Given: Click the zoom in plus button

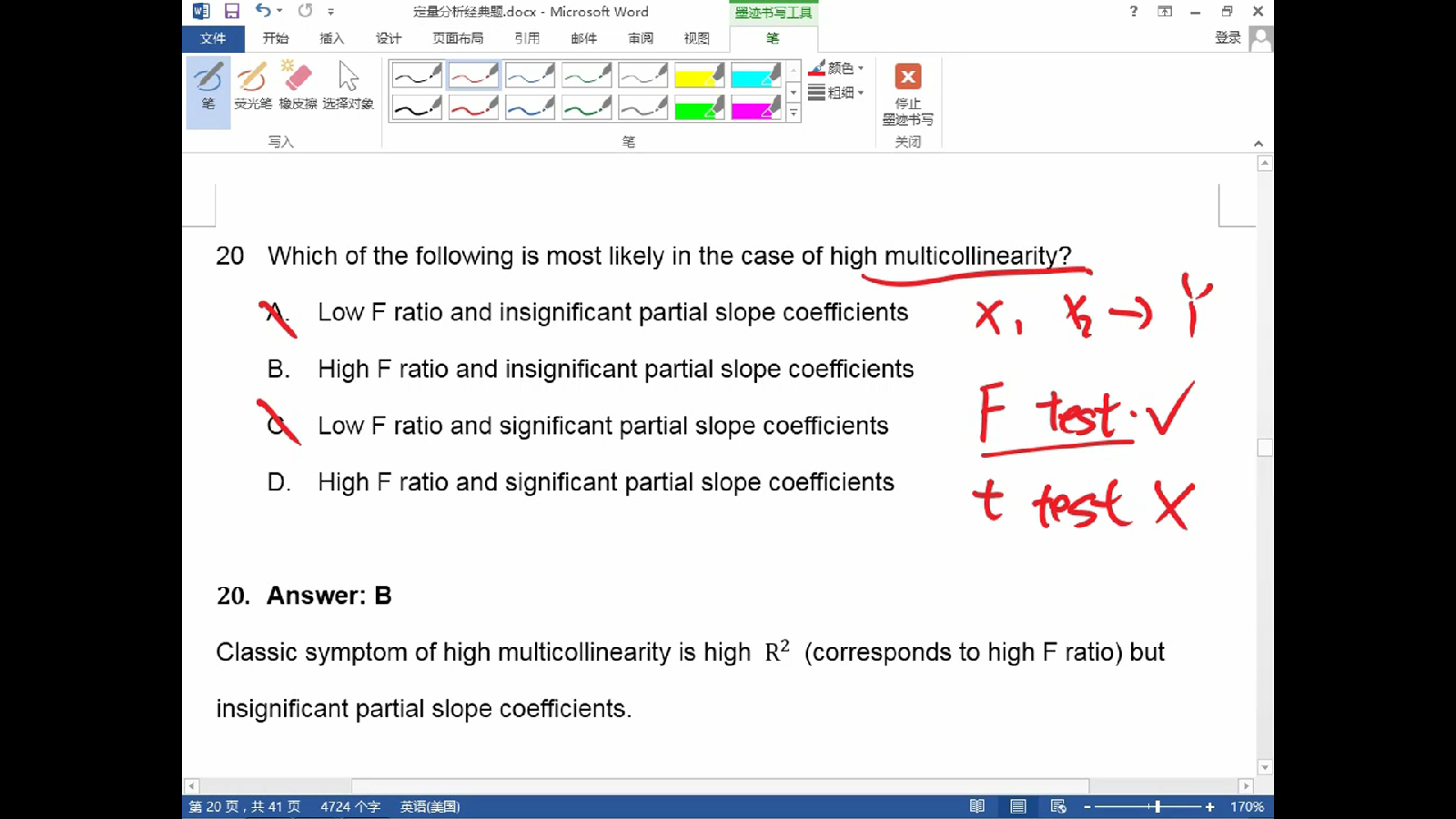Looking at the screenshot, I should 1209,807.
